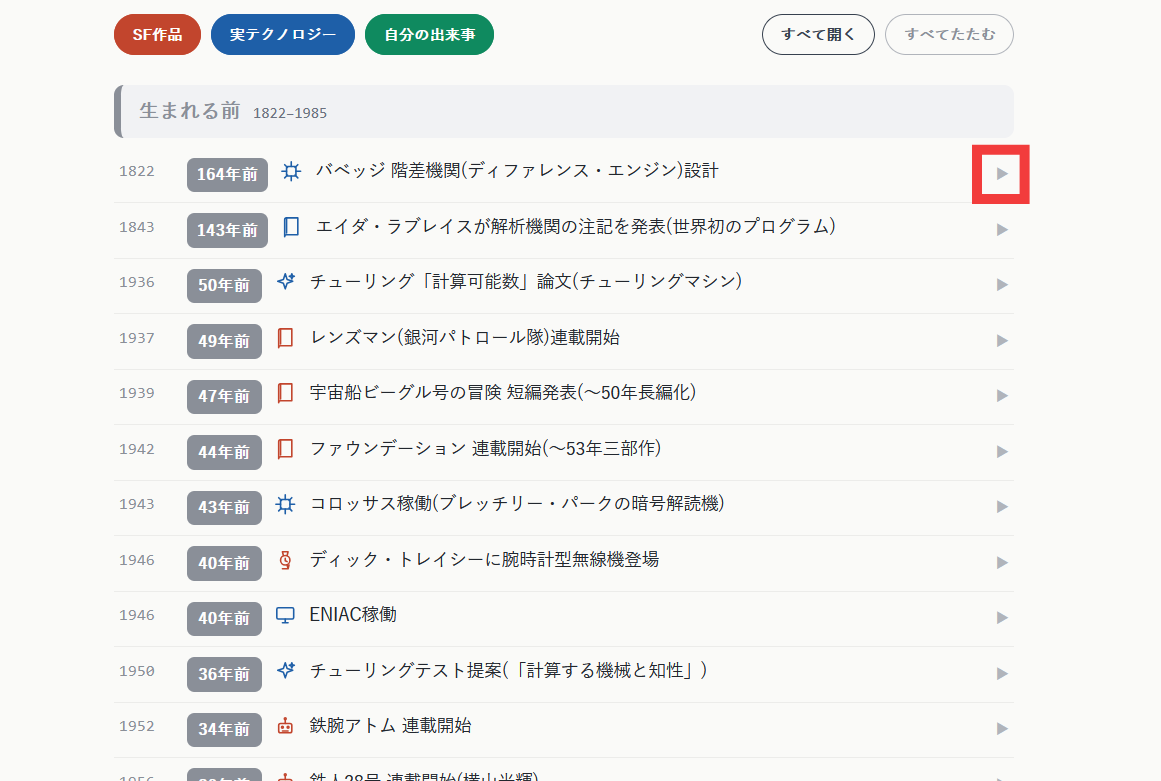Click the year 1936 label
Viewport: 1161px width, 781px height.
coord(137,283)
